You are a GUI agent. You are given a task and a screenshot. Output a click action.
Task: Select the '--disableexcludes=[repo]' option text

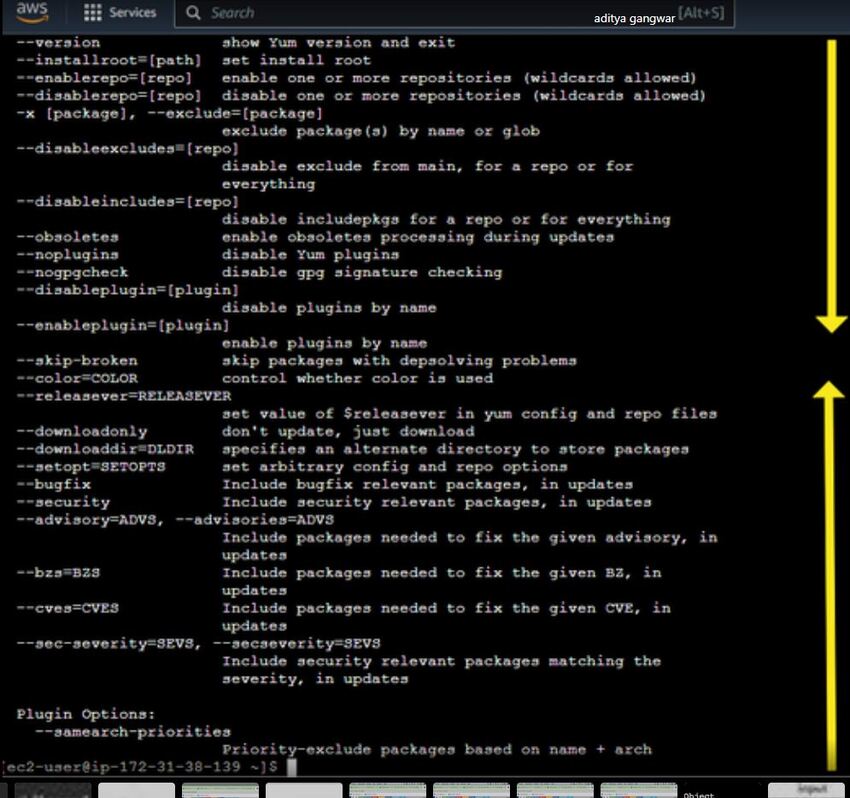[x=127, y=149]
